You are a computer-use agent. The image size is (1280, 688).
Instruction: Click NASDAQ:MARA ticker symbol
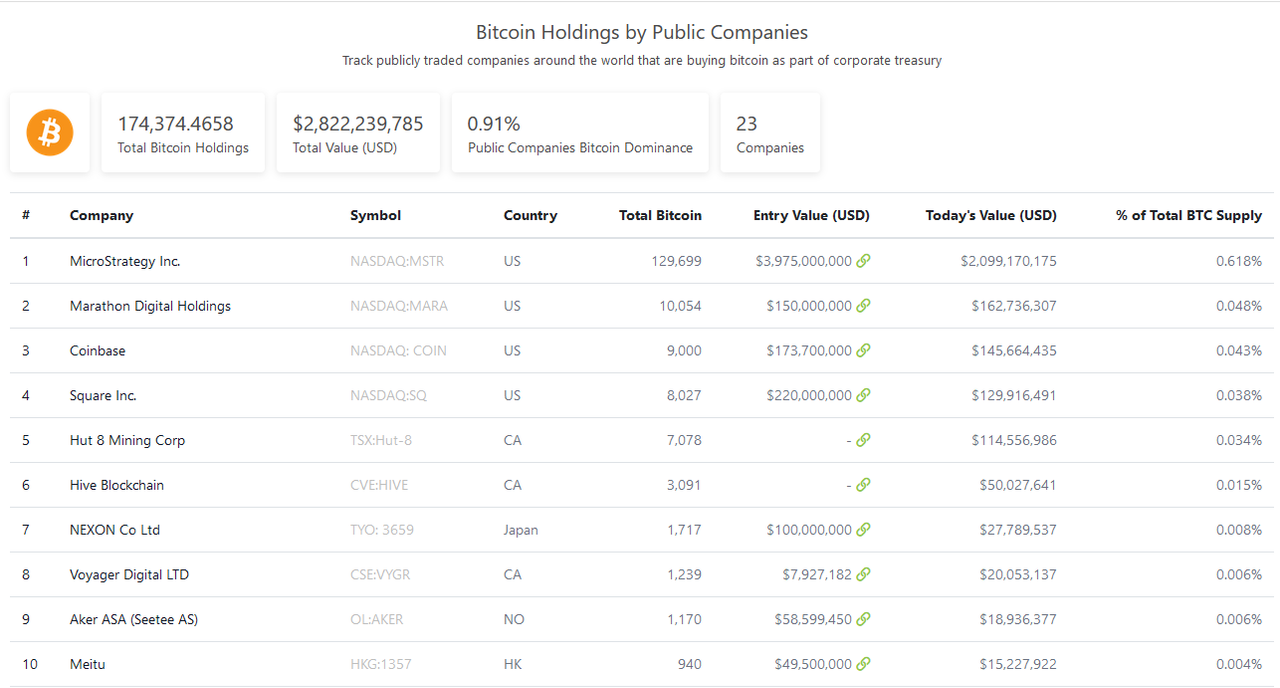click(x=399, y=306)
